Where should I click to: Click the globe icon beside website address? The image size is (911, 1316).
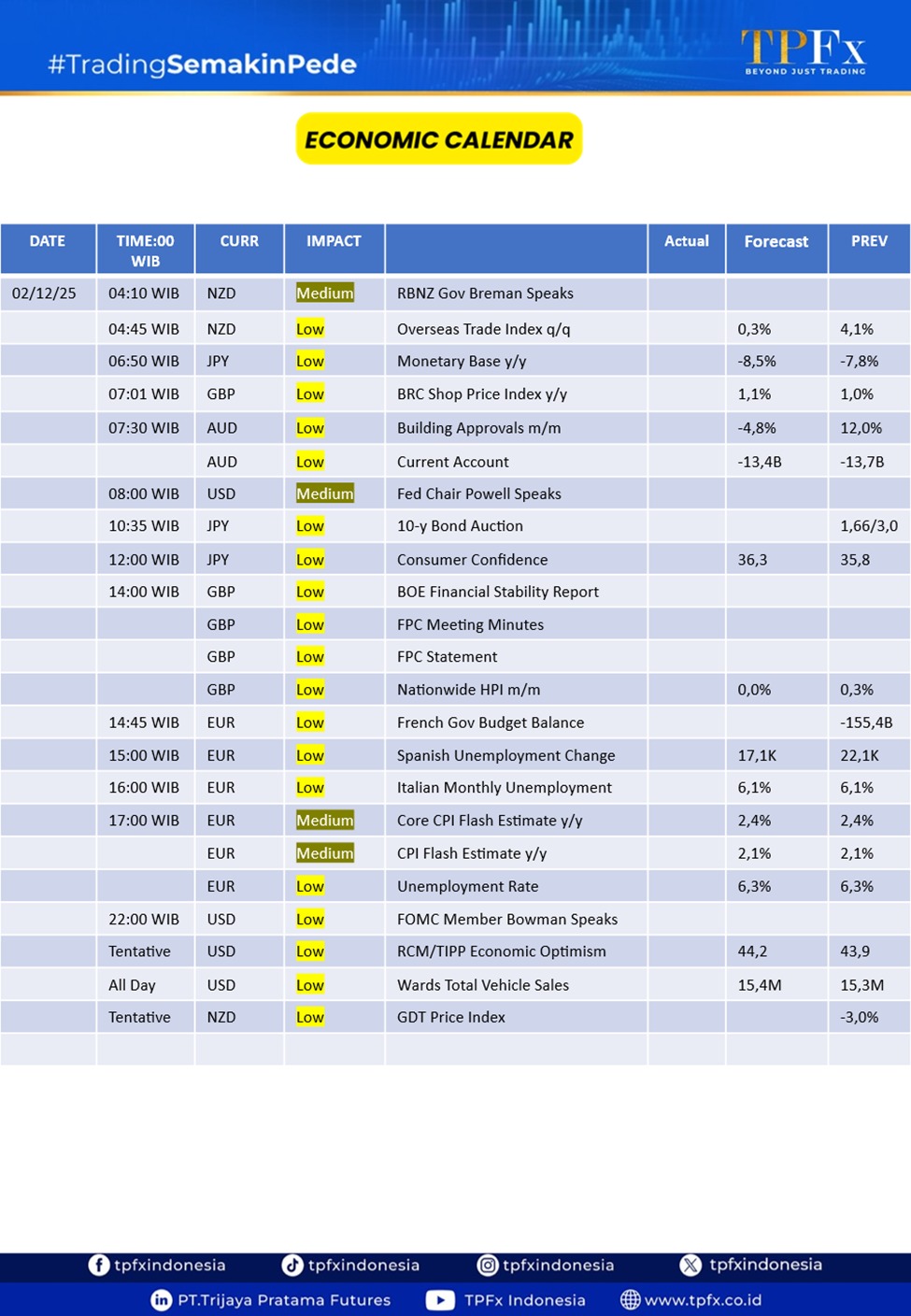(x=631, y=1300)
